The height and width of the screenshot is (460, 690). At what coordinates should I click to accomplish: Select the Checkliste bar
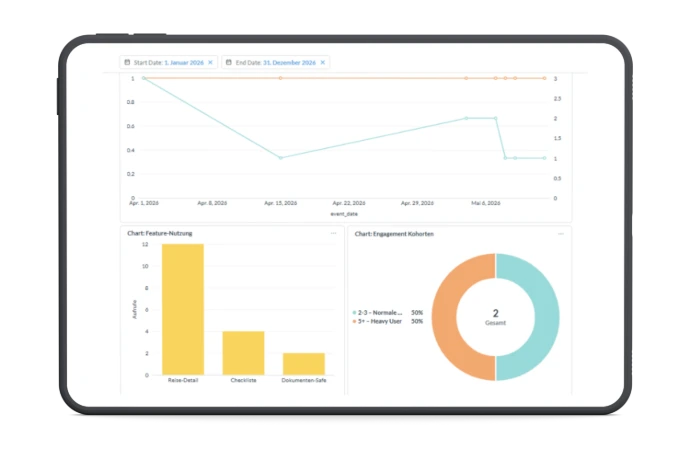243,353
